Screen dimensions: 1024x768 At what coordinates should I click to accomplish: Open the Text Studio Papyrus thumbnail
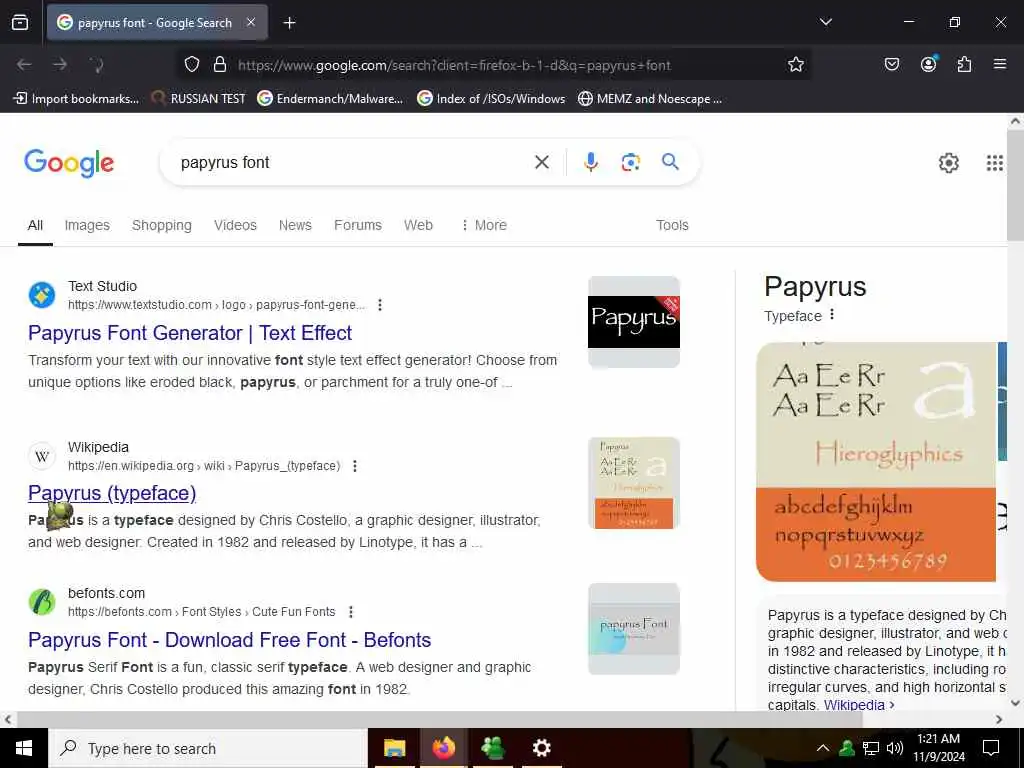633,321
